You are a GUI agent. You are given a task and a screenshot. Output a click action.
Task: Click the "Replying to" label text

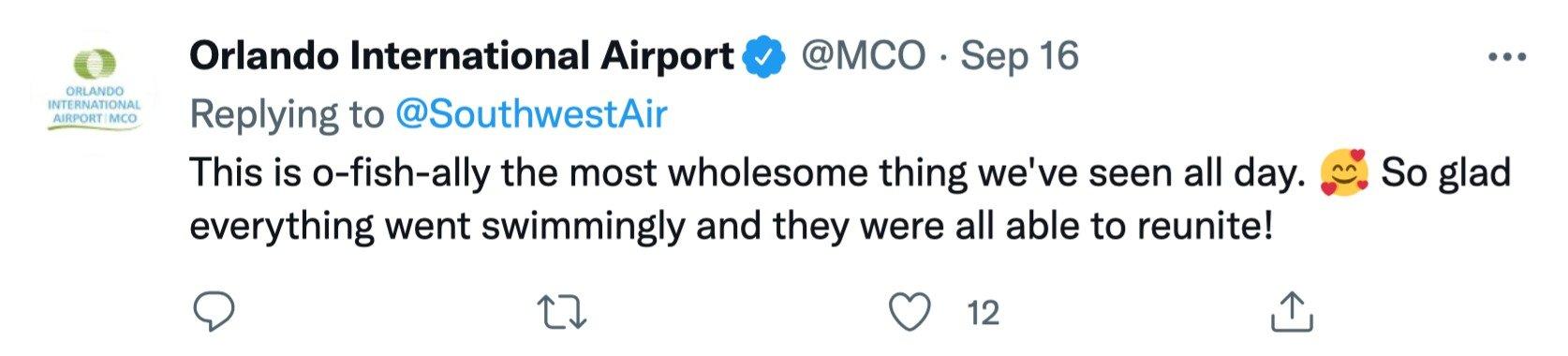tap(287, 115)
